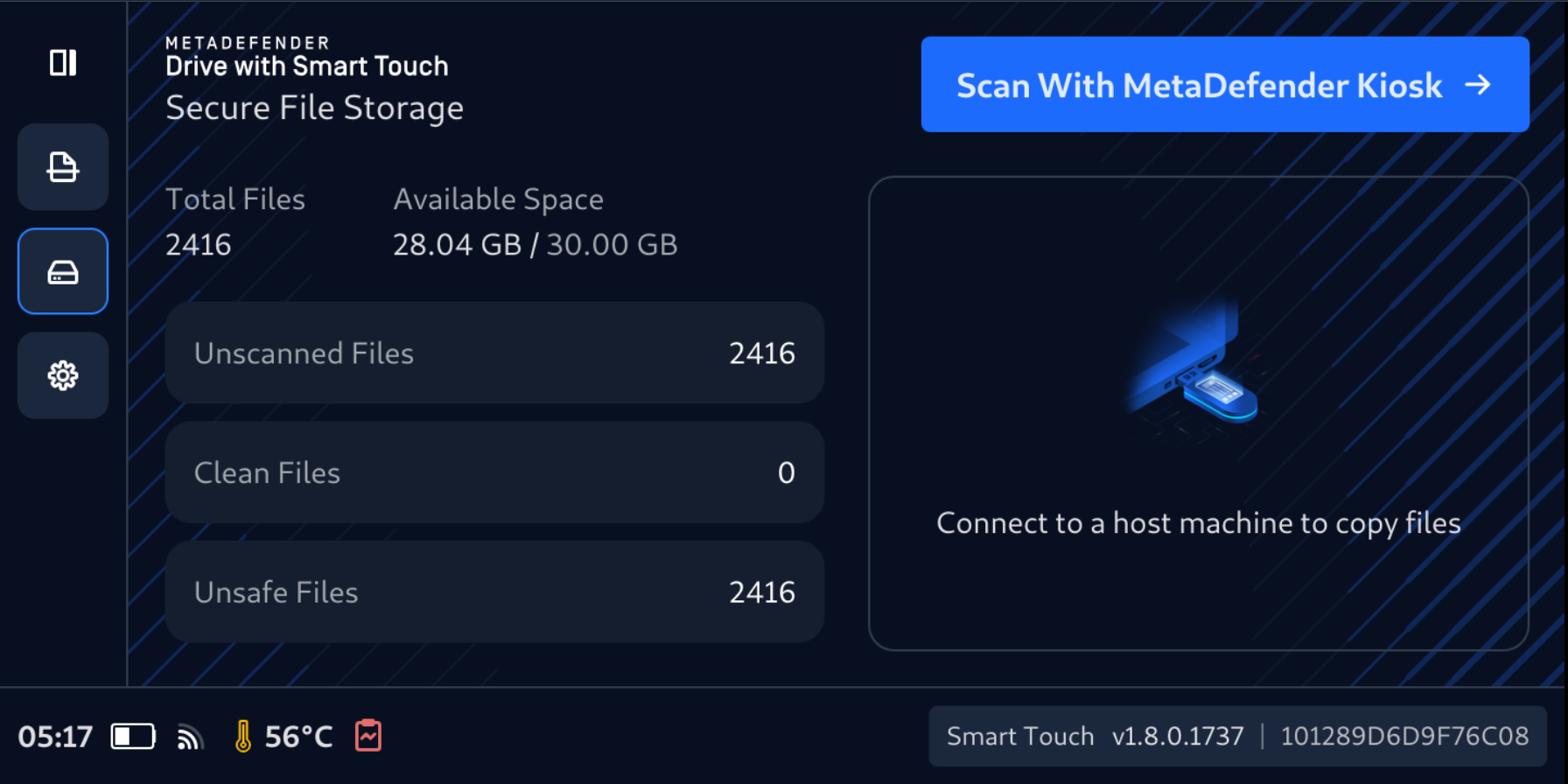Click the Total Files count

pyautogui.click(x=199, y=245)
